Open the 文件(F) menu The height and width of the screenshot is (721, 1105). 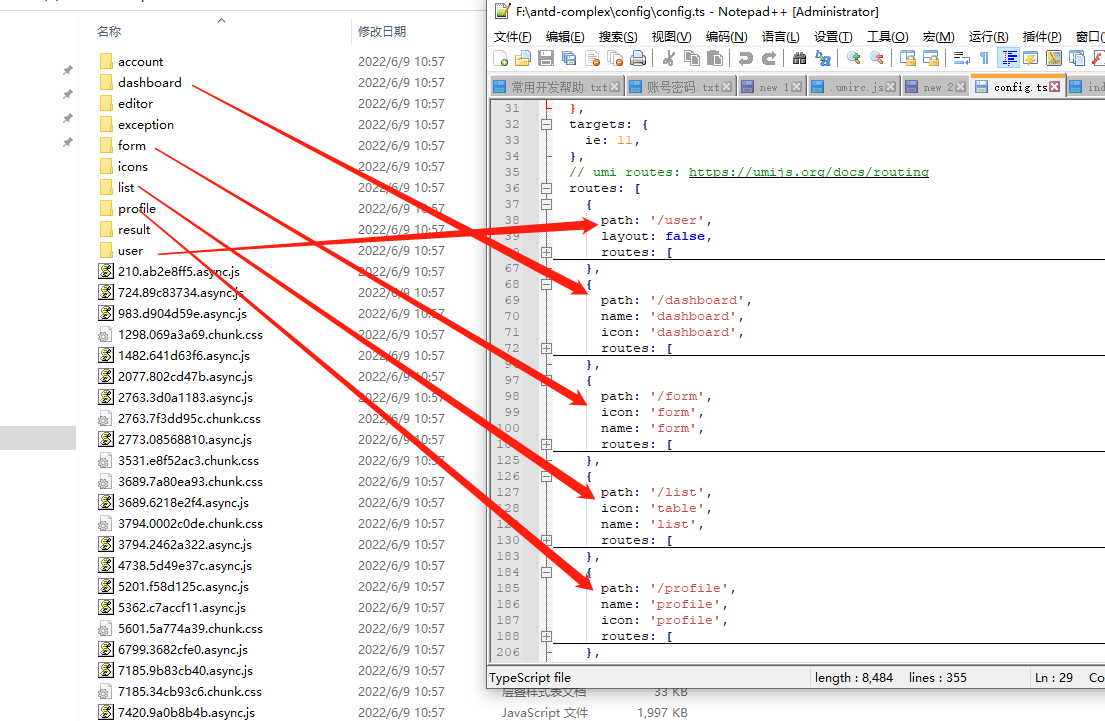[x=512, y=37]
